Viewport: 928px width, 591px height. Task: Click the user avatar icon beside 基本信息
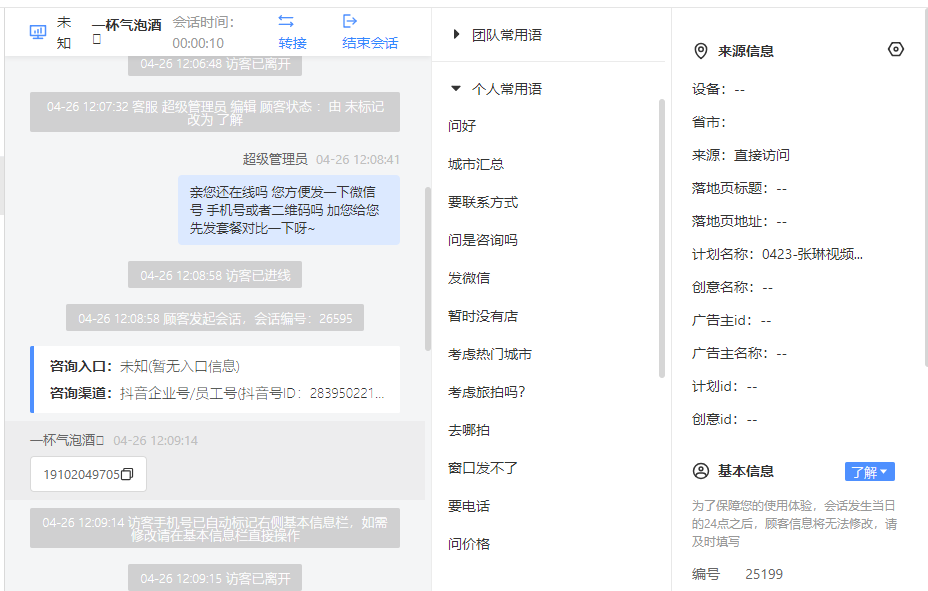pyautogui.click(x=701, y=471)
